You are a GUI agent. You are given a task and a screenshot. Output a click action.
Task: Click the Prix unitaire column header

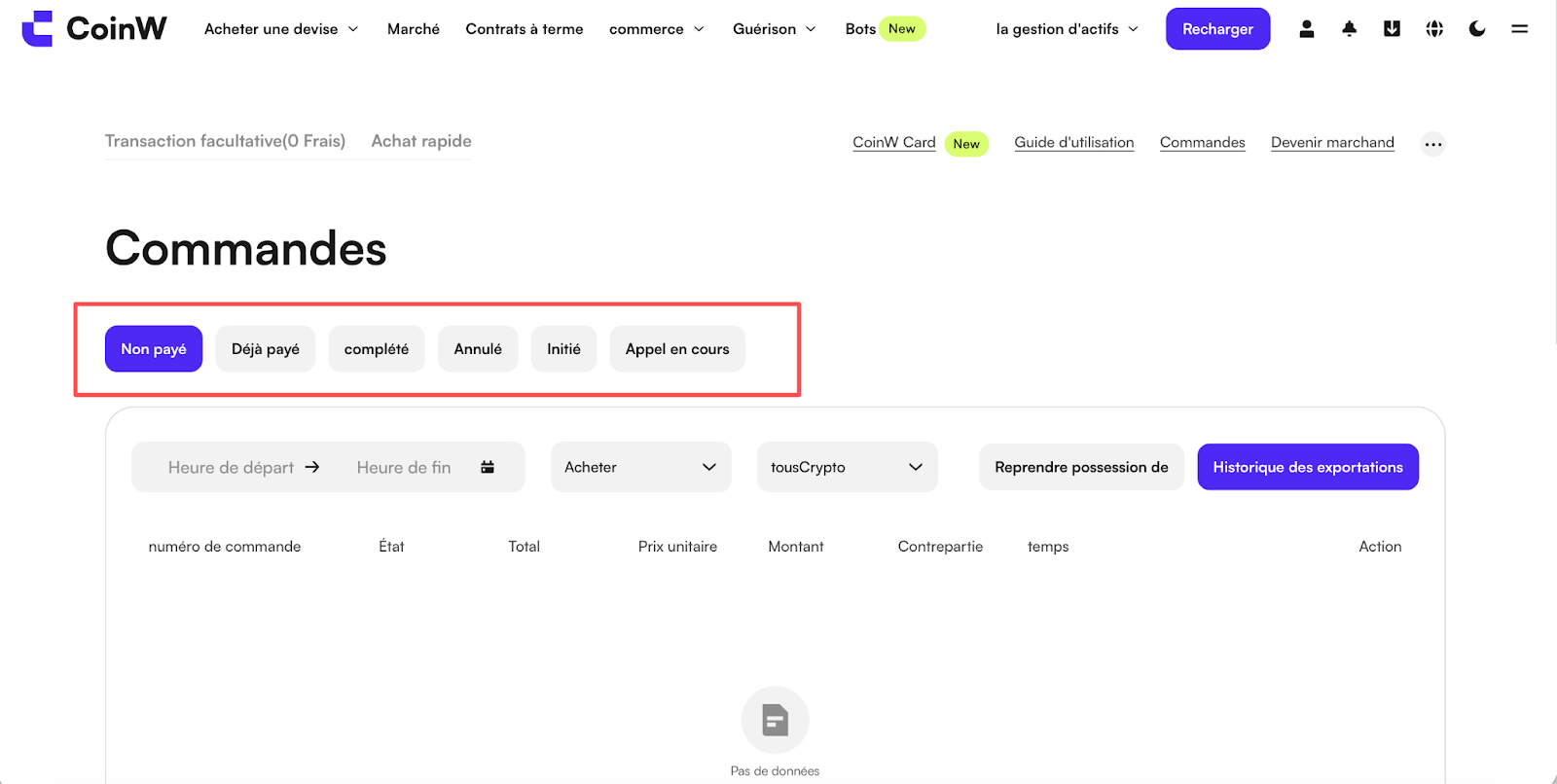click(x=677, y=547)
